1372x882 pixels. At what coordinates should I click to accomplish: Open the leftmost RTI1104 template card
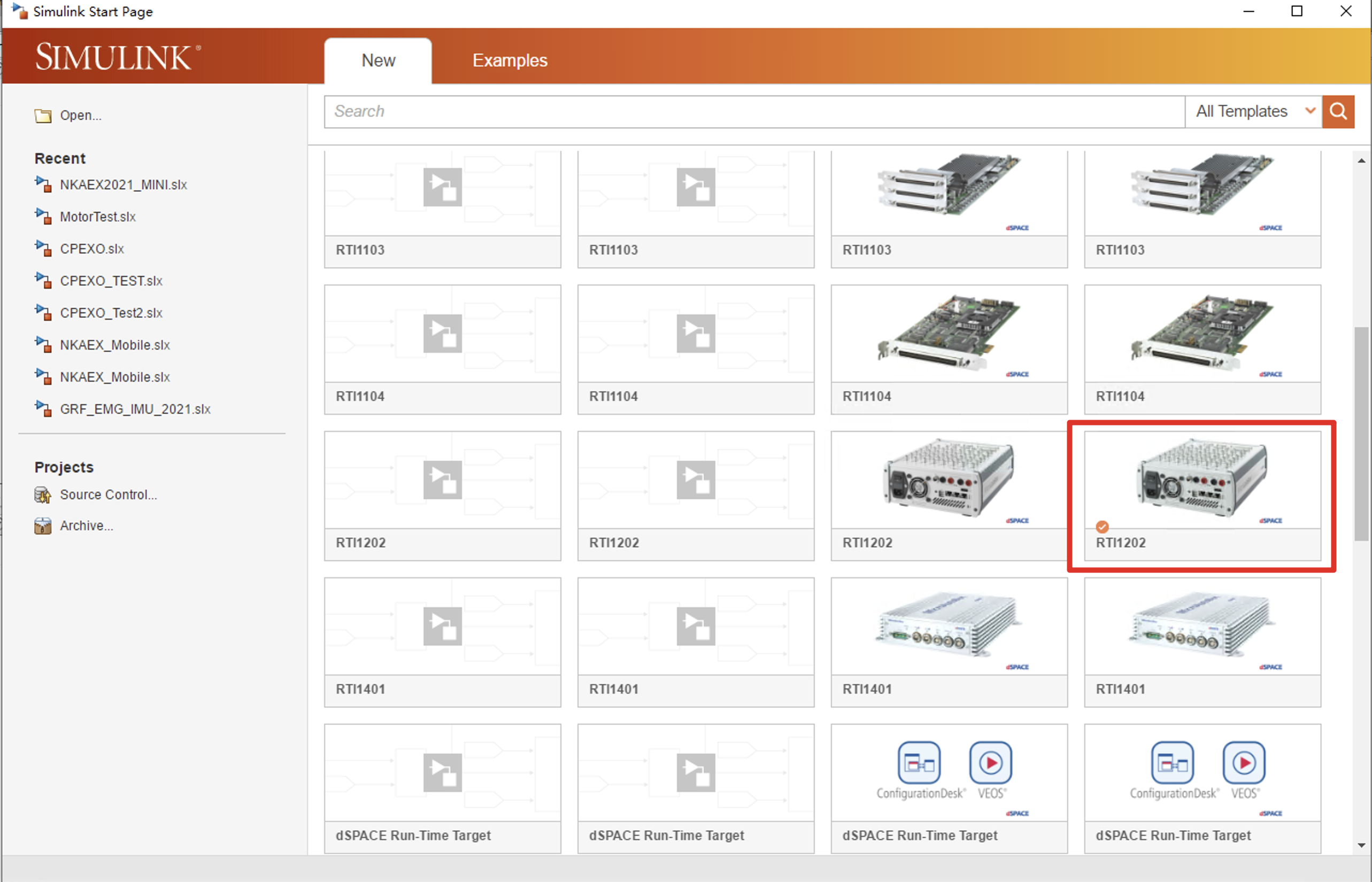(442, 350)
